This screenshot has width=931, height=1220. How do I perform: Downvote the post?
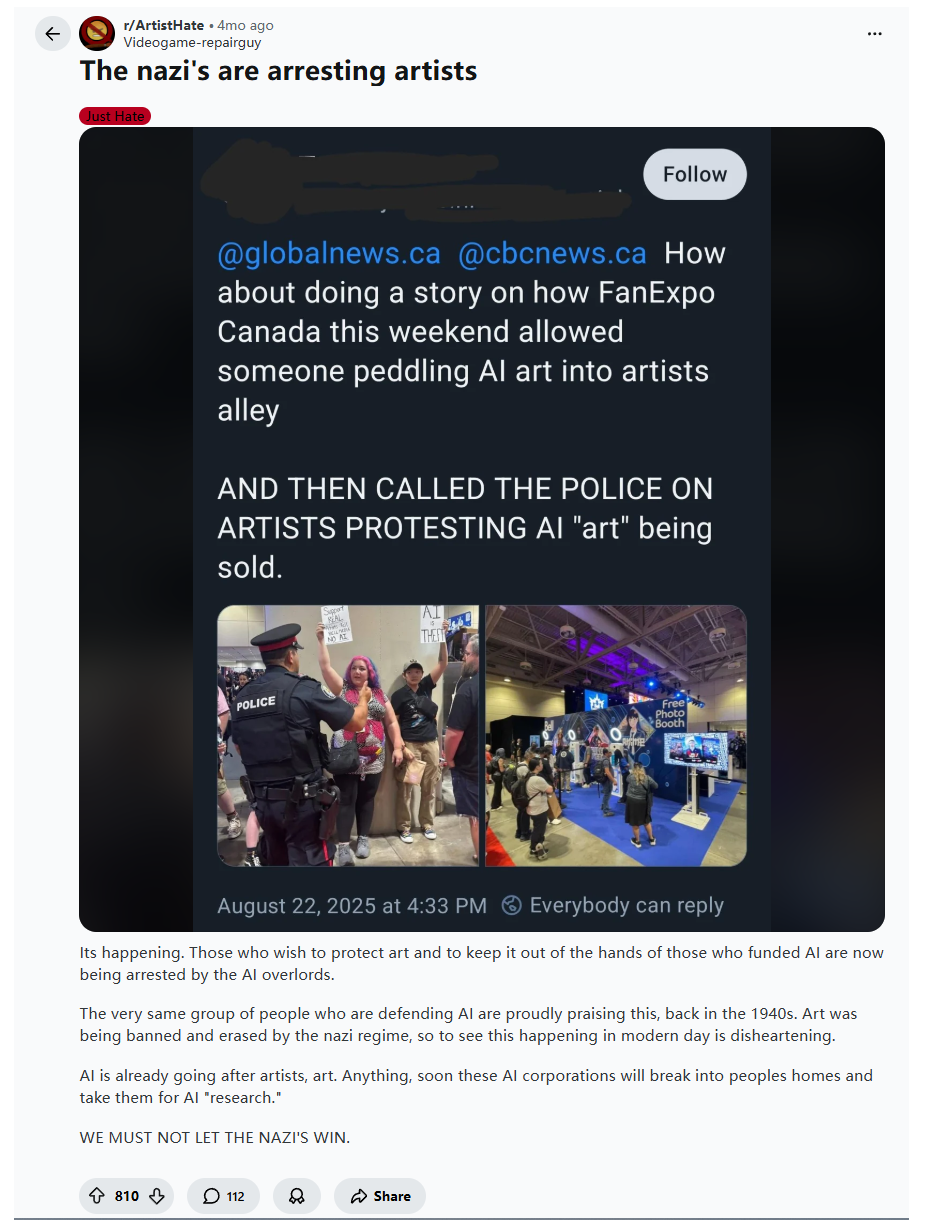click(157, 1196)
